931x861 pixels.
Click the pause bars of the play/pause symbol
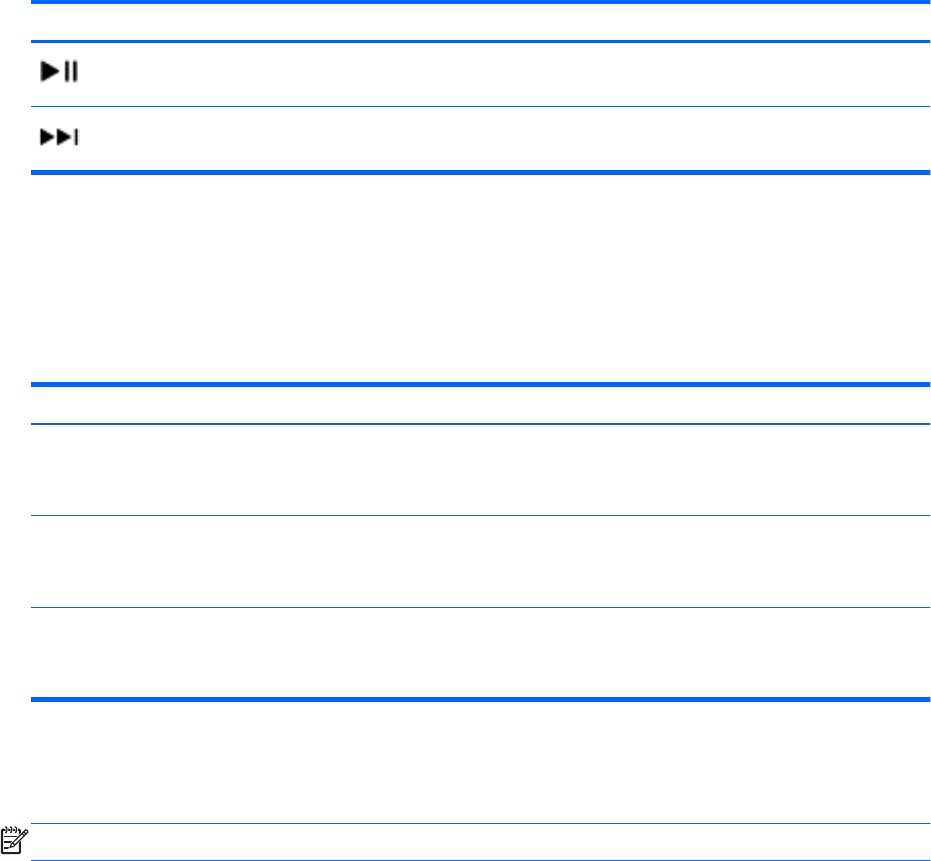pyautogui.click(x=71, y=71)
